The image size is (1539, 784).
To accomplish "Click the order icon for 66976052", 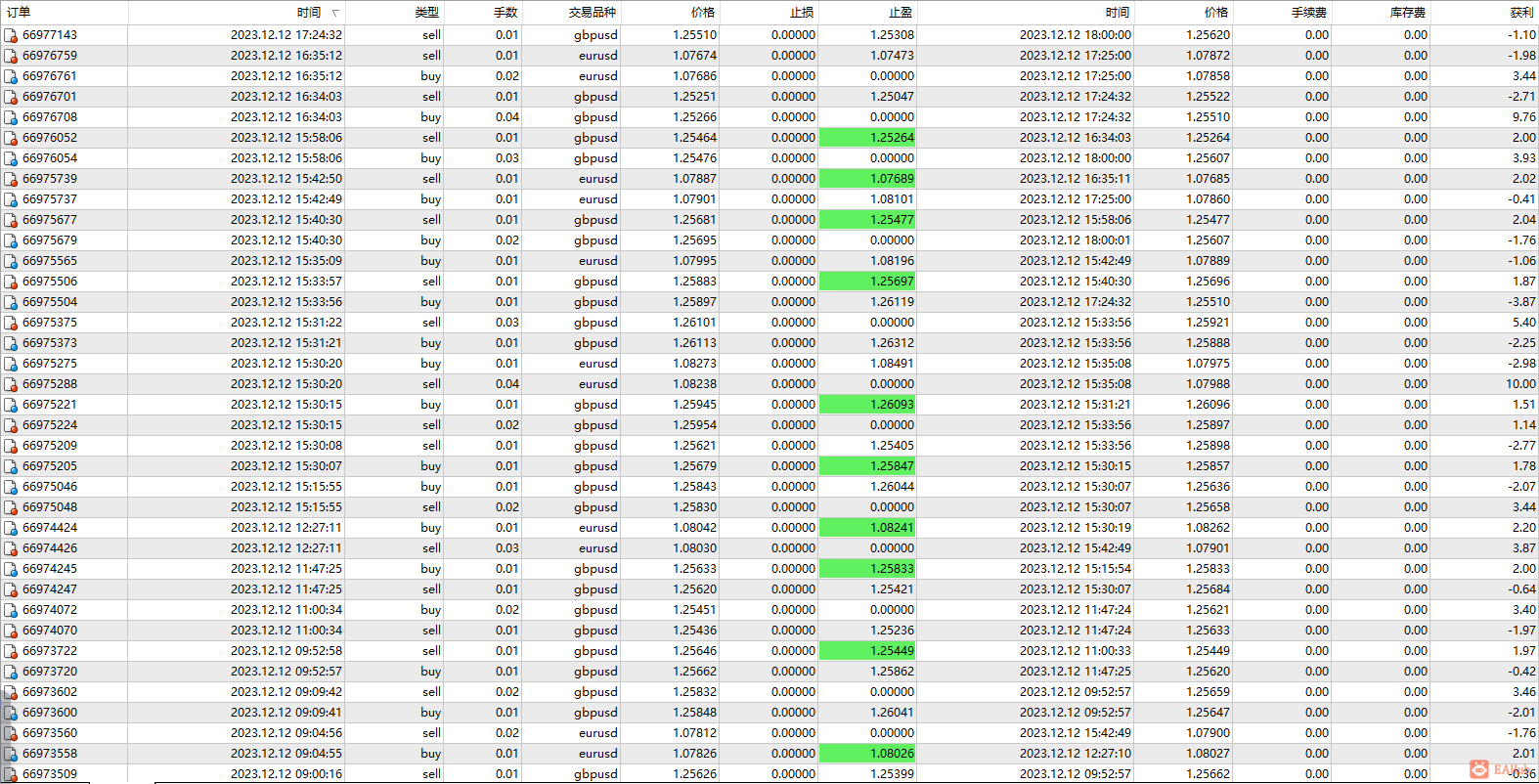I will (11, 138).
